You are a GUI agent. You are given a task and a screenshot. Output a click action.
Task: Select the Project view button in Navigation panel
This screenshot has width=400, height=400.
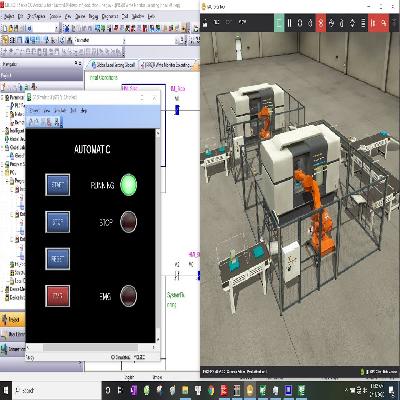(12, 320)
